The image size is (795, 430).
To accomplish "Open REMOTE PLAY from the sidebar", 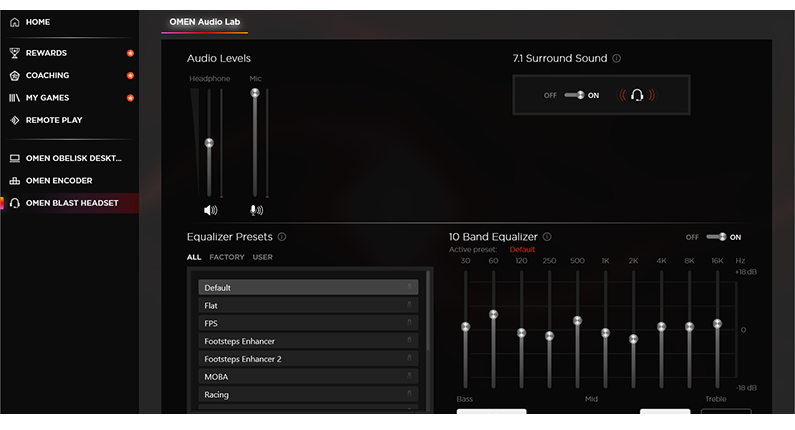I will click(x=54, y=120).
